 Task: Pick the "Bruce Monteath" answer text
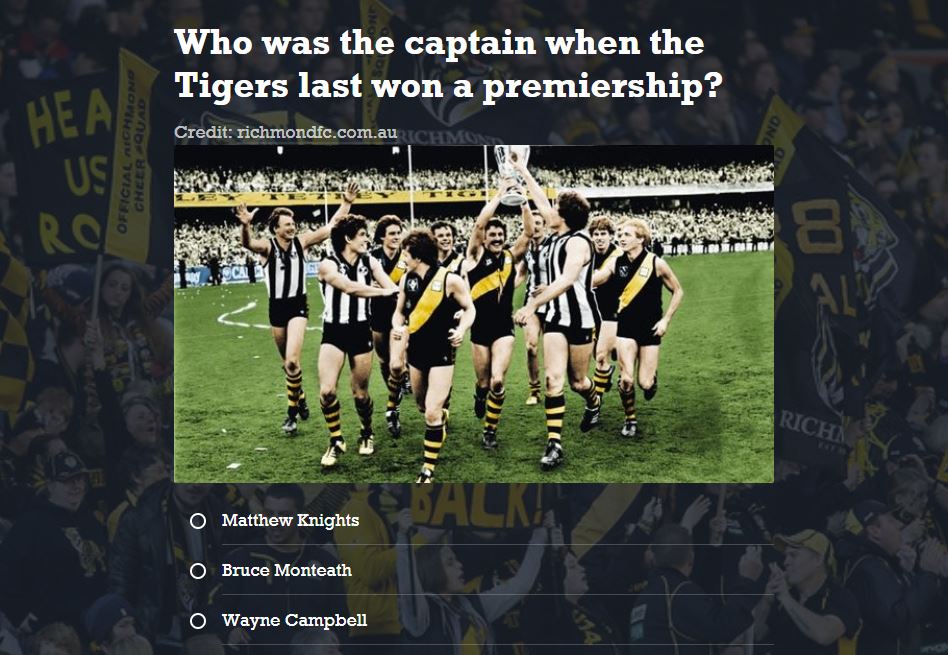[287, 570]
